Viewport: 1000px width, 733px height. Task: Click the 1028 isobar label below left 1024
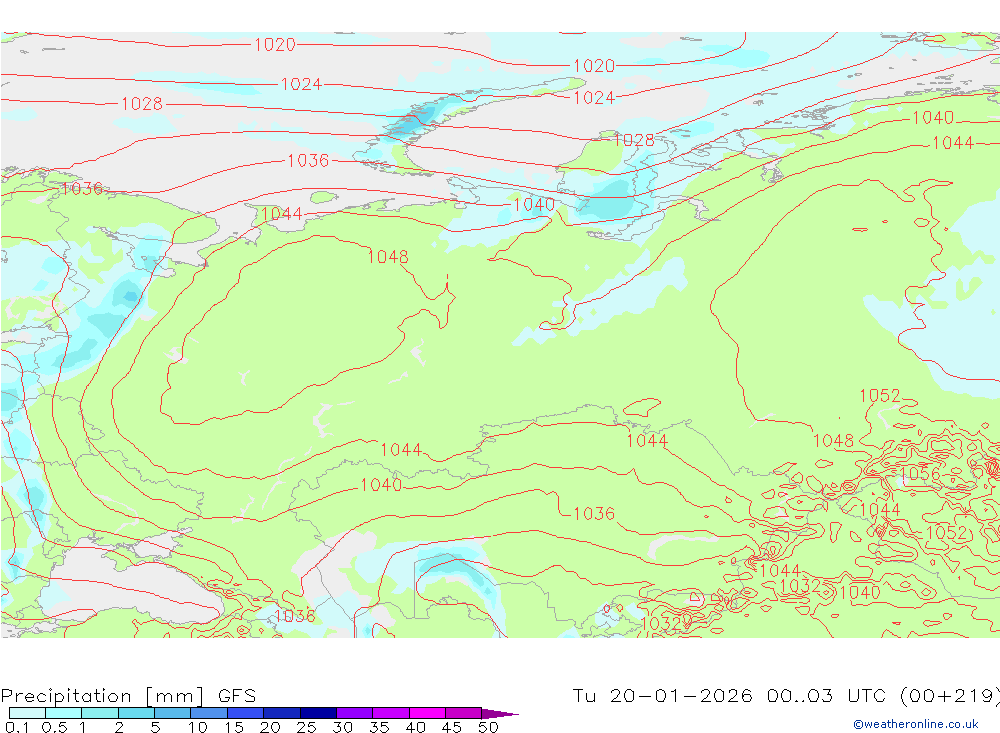click(x=142, y=103)
